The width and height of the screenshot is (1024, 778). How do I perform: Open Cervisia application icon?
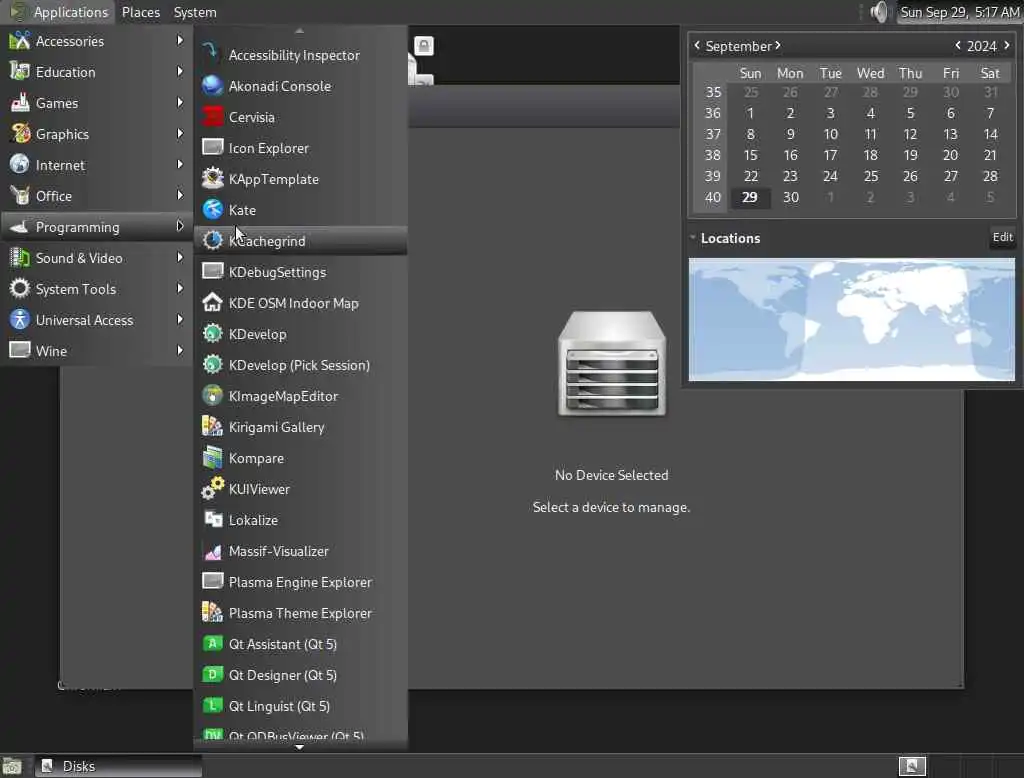click(x=212, y=117)
